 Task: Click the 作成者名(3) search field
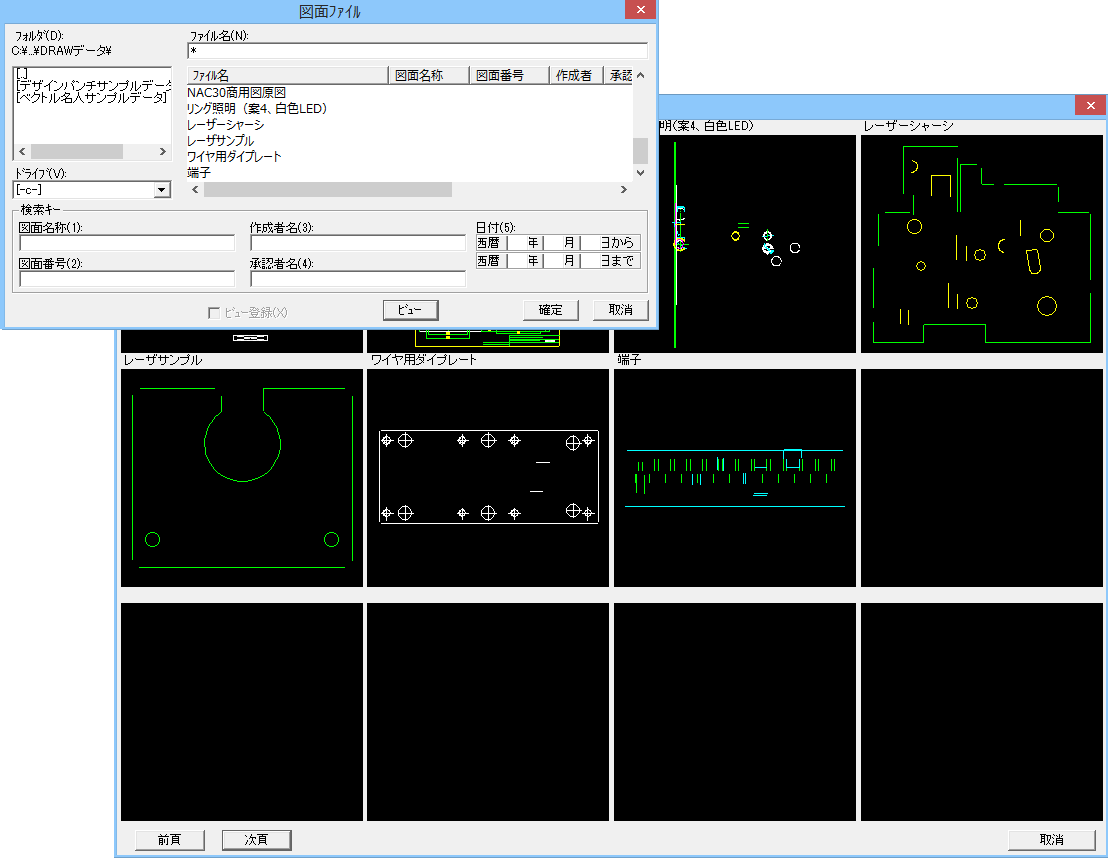pyautogui.click(x=357, y=243)
